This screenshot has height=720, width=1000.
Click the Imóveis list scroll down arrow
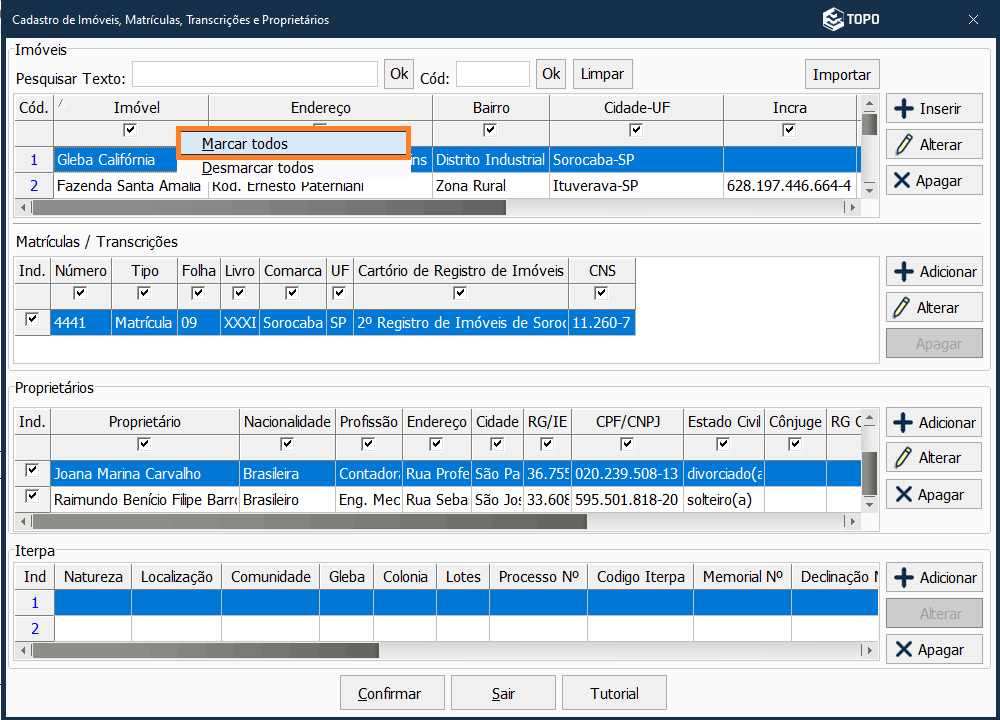click(869, 187)
